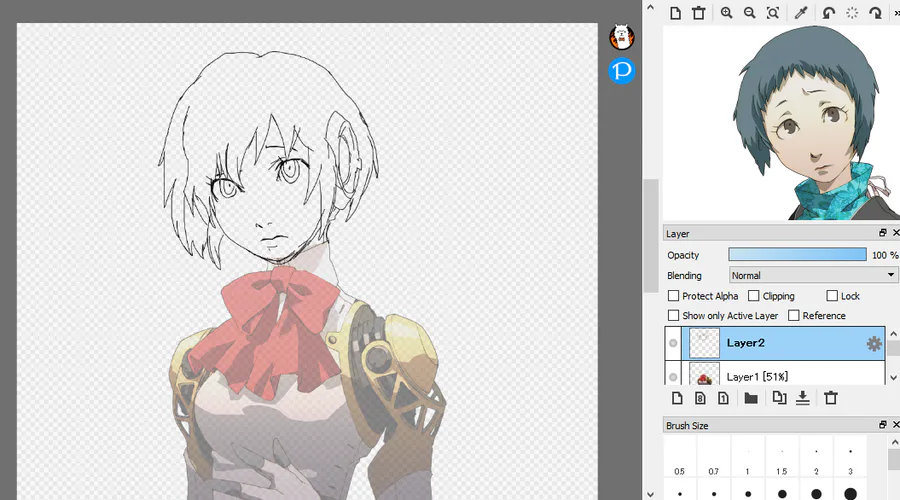Enable the Lock checkbox
The width and height of the screenshot is (900, 500).
832,296
